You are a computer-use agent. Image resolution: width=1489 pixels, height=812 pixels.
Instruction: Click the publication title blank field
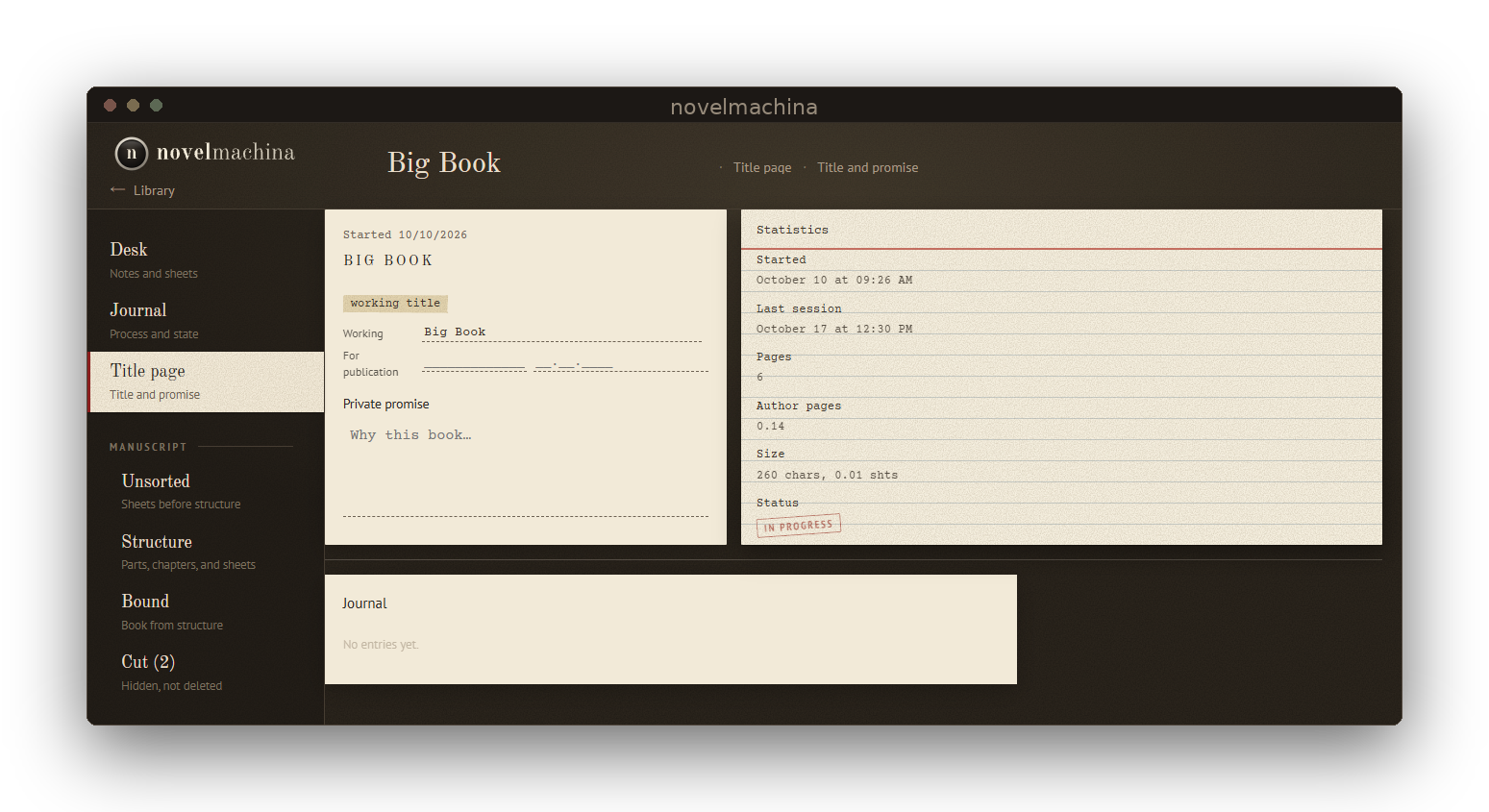tap(474, 364)
